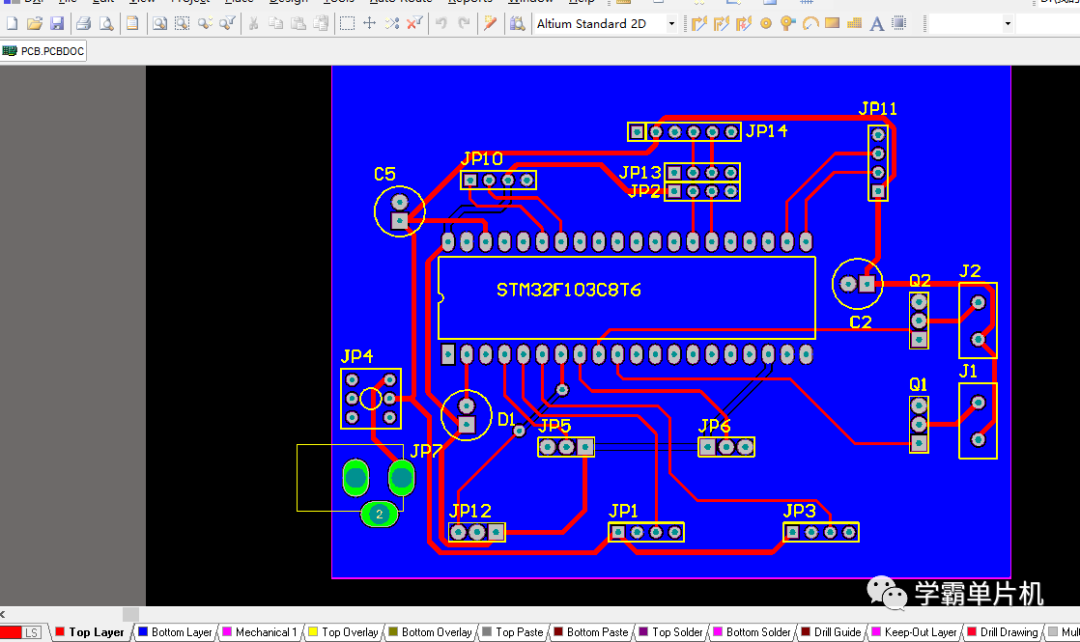The width and height of the screenshot is (1080, 642).
Task: Select the JP4 designator text
Action: (357, 356)
